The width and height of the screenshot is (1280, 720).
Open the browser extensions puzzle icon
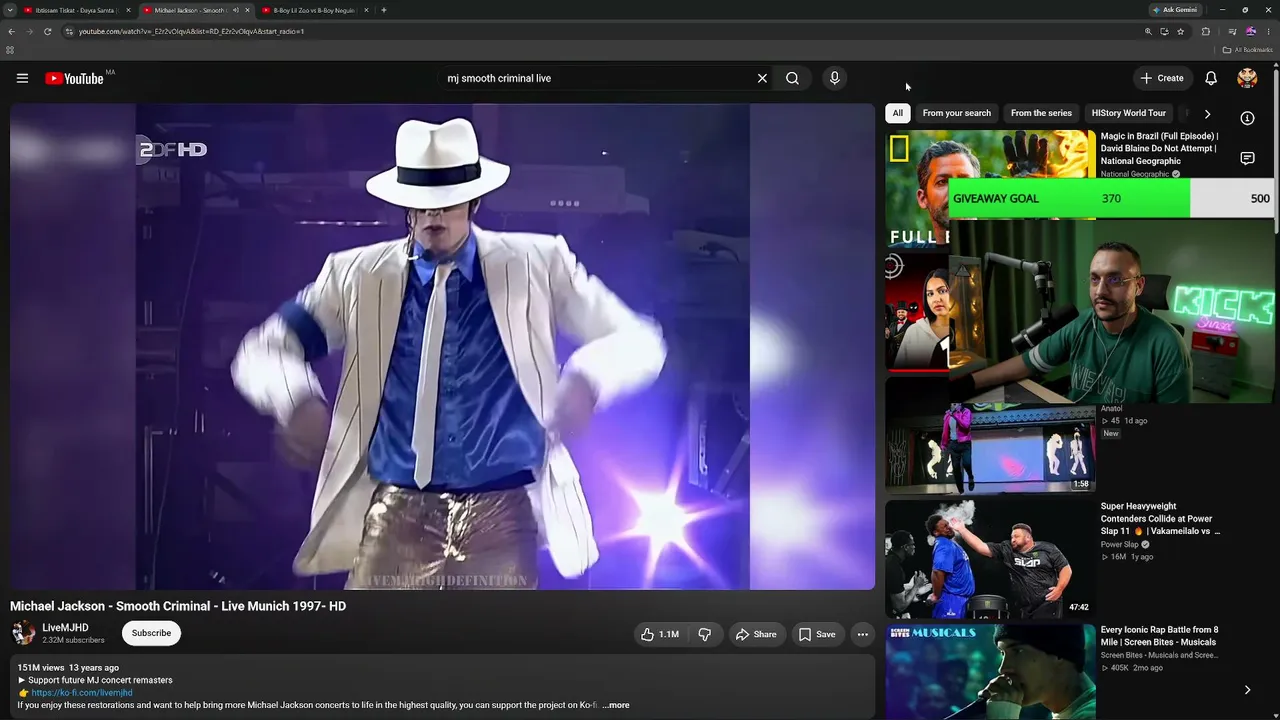click(1206, 31)
